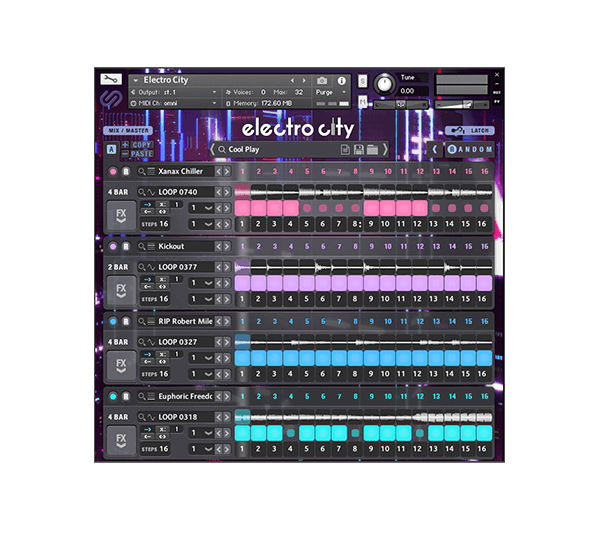Image resolution: width=600 pixels, height=543 pixels.
Task: Adjust the pan slider under Tune
Action: [x=401, y=104]
